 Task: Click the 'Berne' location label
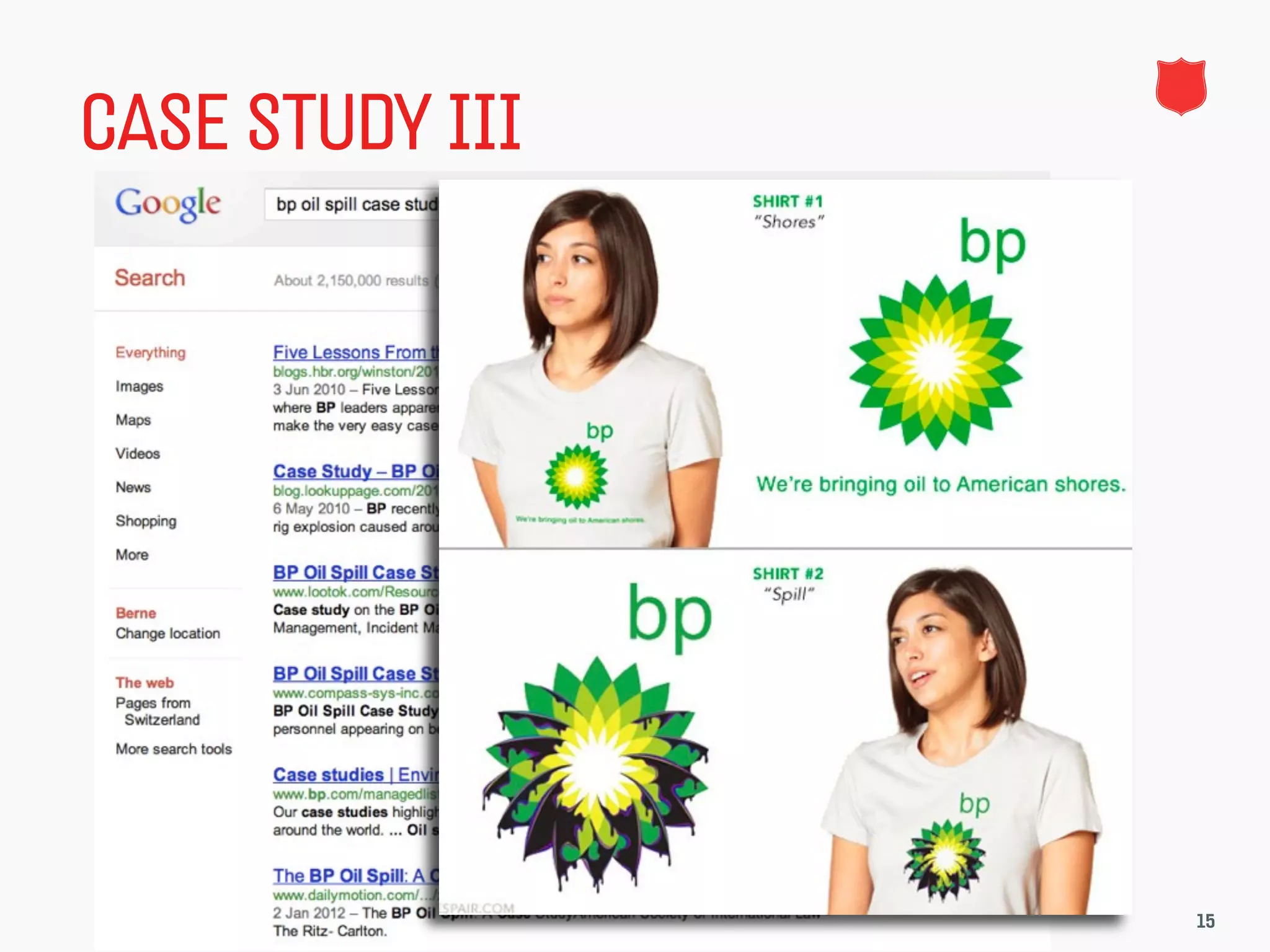pos(136,613)
